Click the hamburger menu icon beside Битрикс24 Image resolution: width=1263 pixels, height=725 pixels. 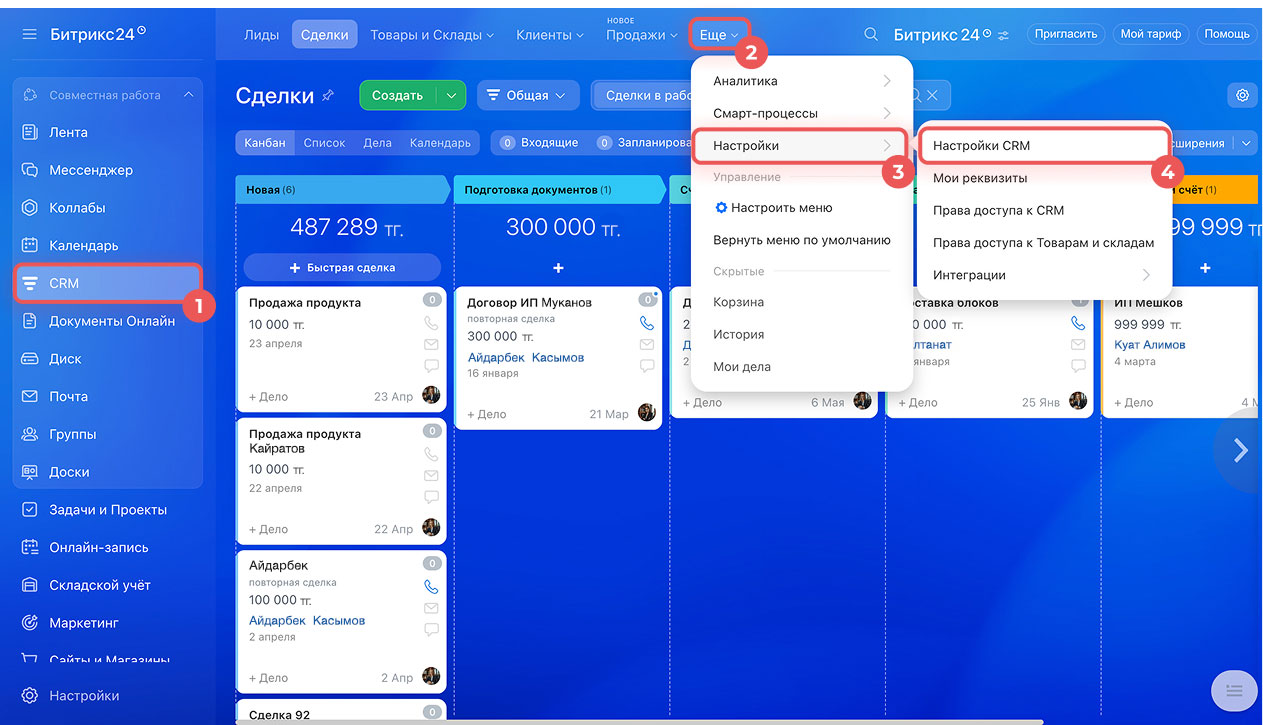coord(29,34)
